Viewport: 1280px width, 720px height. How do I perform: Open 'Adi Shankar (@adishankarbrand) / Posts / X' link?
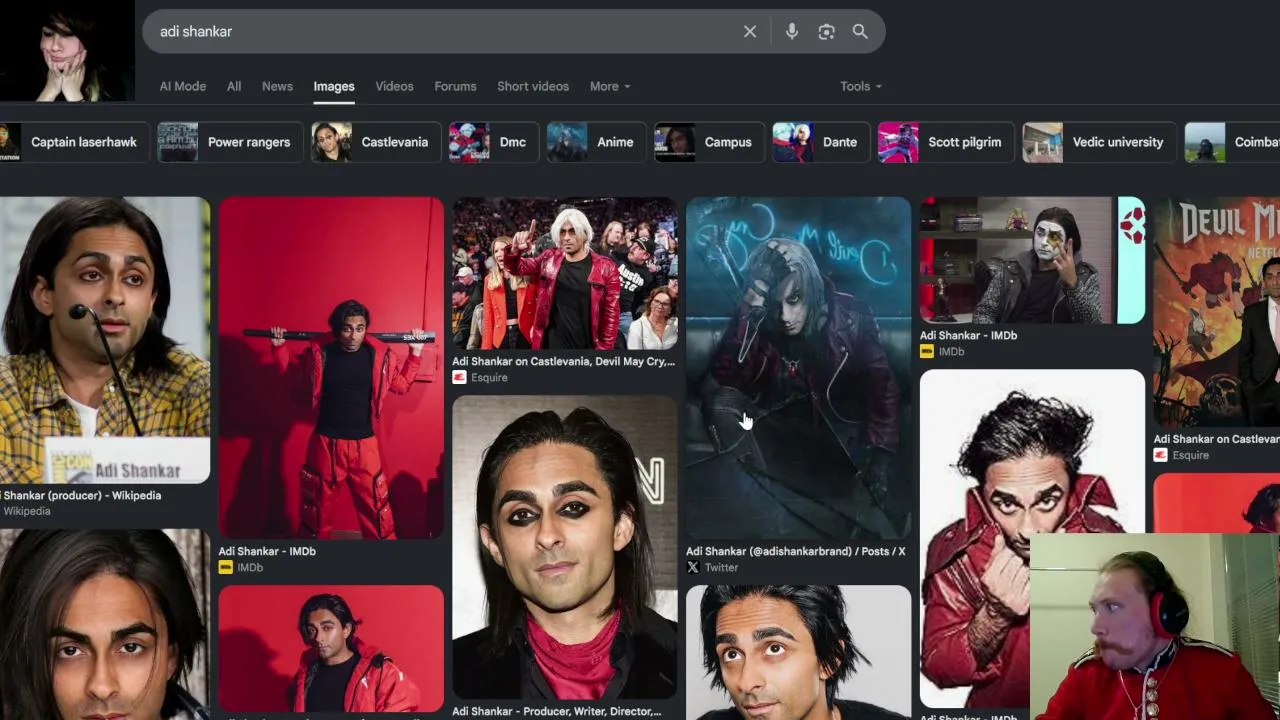[795, 551]
